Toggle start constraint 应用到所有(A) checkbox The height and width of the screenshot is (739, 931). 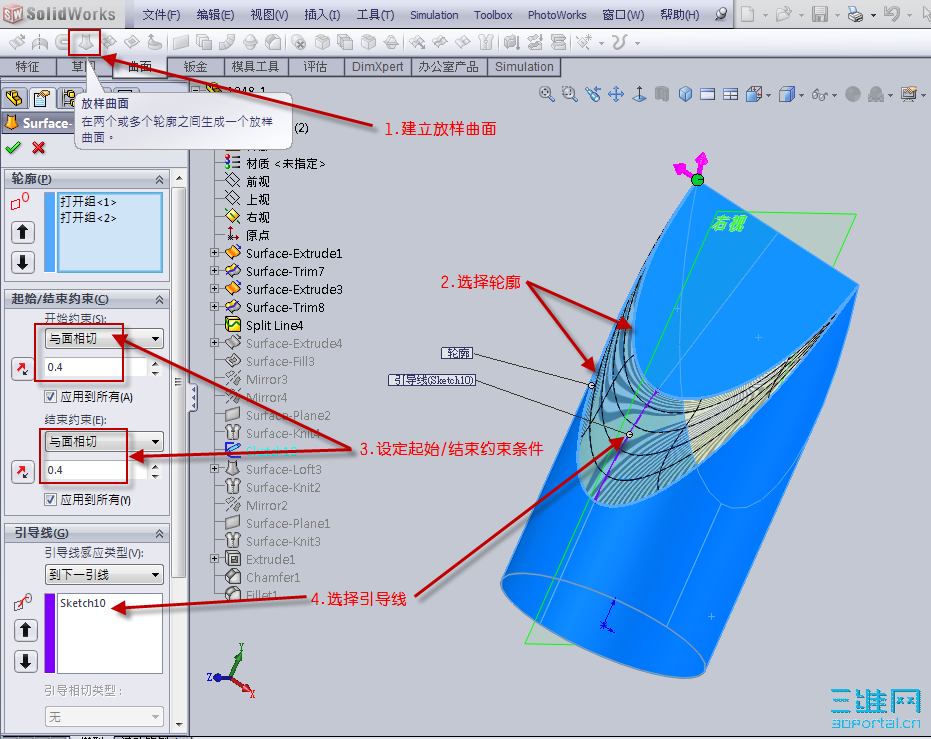tap(50, 397)
